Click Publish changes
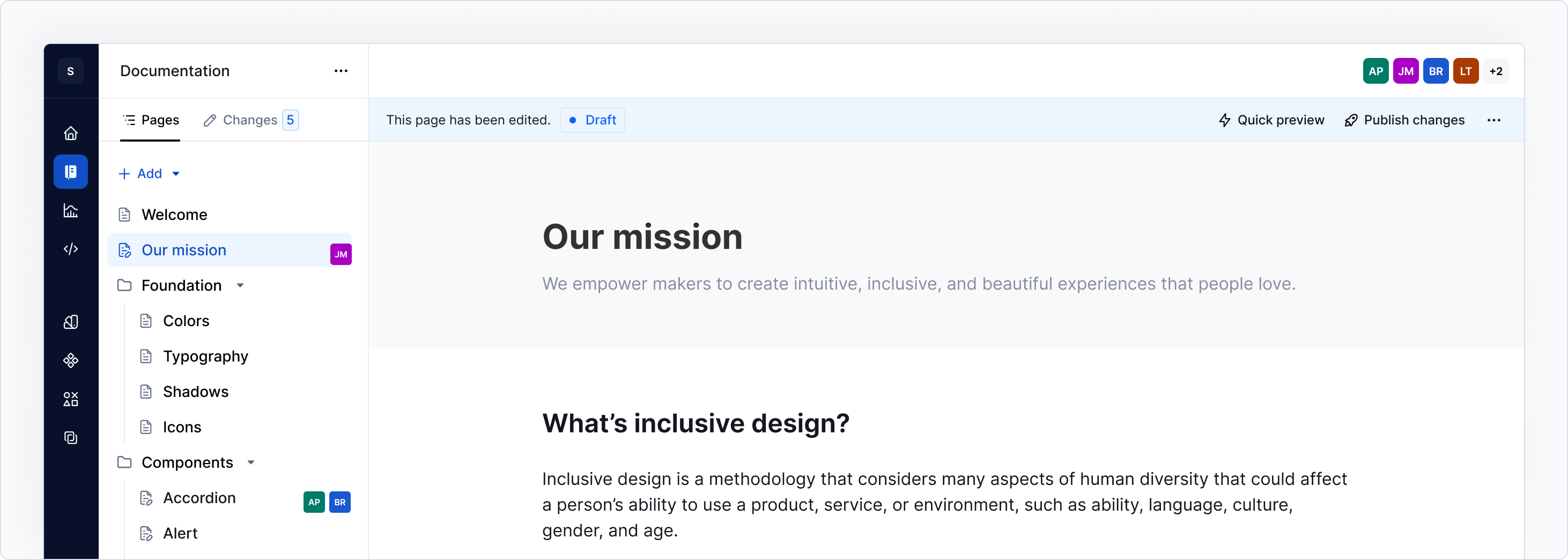This screenshot has width=1568, height=560. (x=1404, y=120)
